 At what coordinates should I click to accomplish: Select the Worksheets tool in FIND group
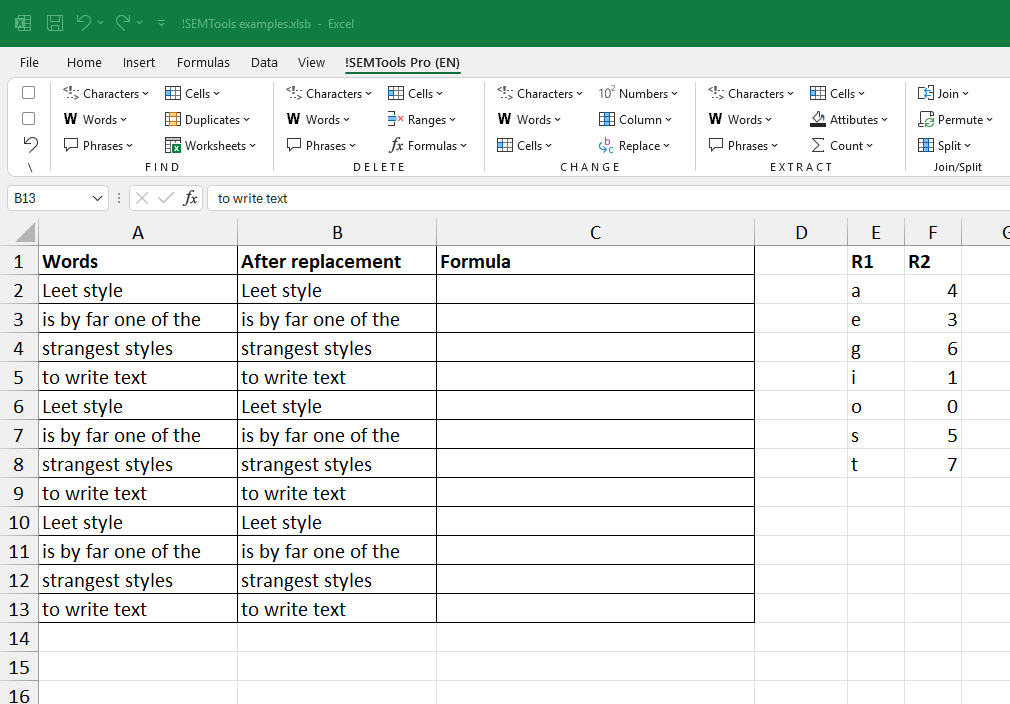[x=210, y=145]
